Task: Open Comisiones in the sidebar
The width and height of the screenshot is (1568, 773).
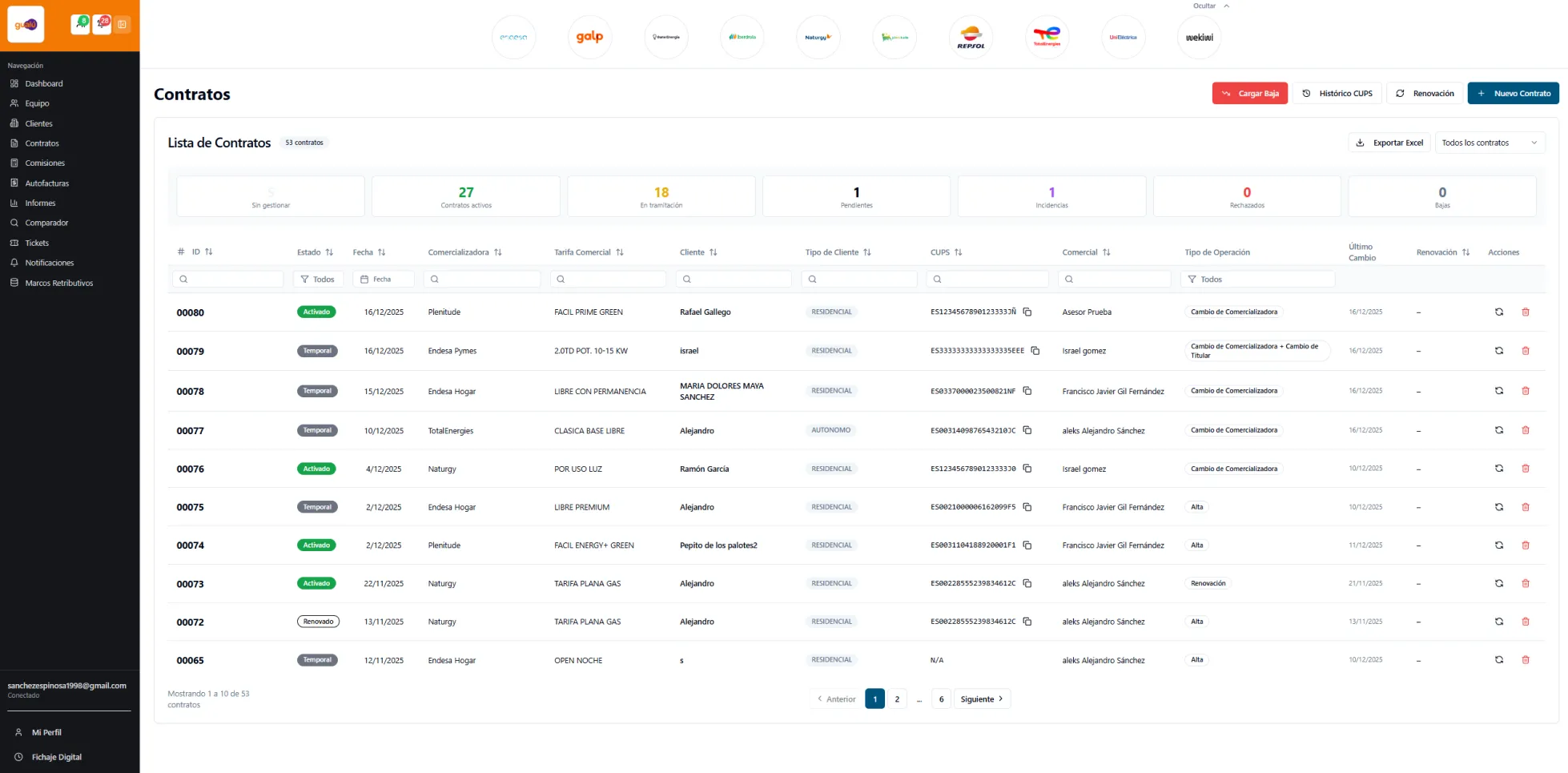Action: (45, 163)
